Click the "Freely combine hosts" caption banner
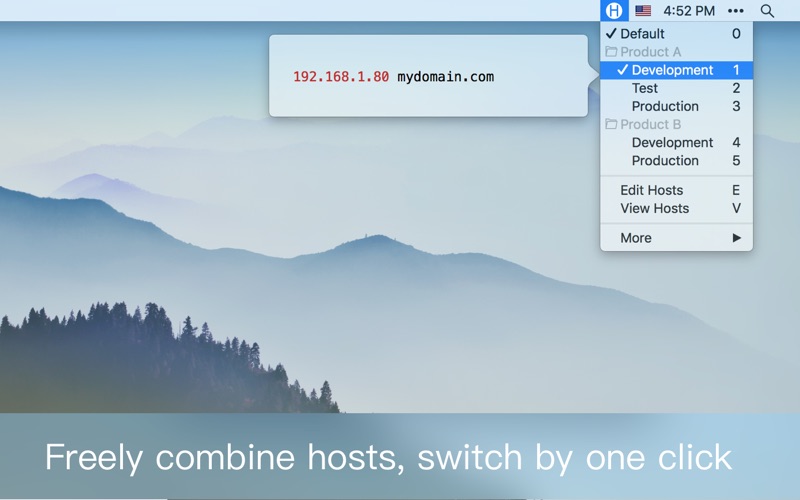The image size is (800, 500). [389, 457]
